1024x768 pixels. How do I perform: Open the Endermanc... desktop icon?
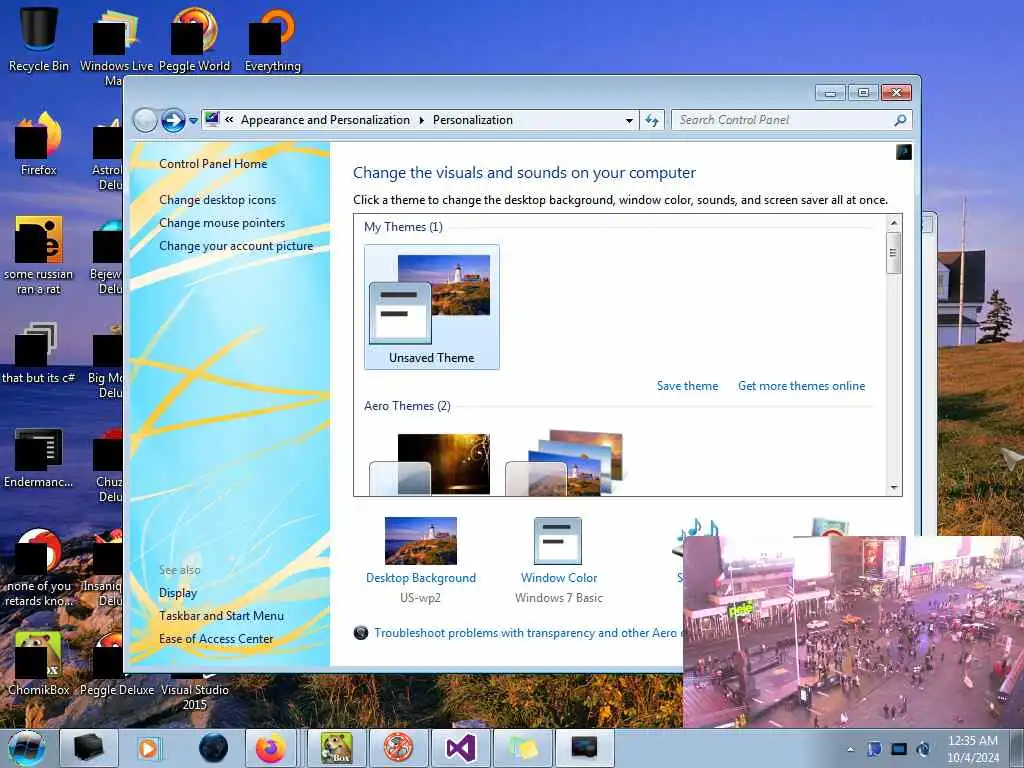tap(39, 457)
